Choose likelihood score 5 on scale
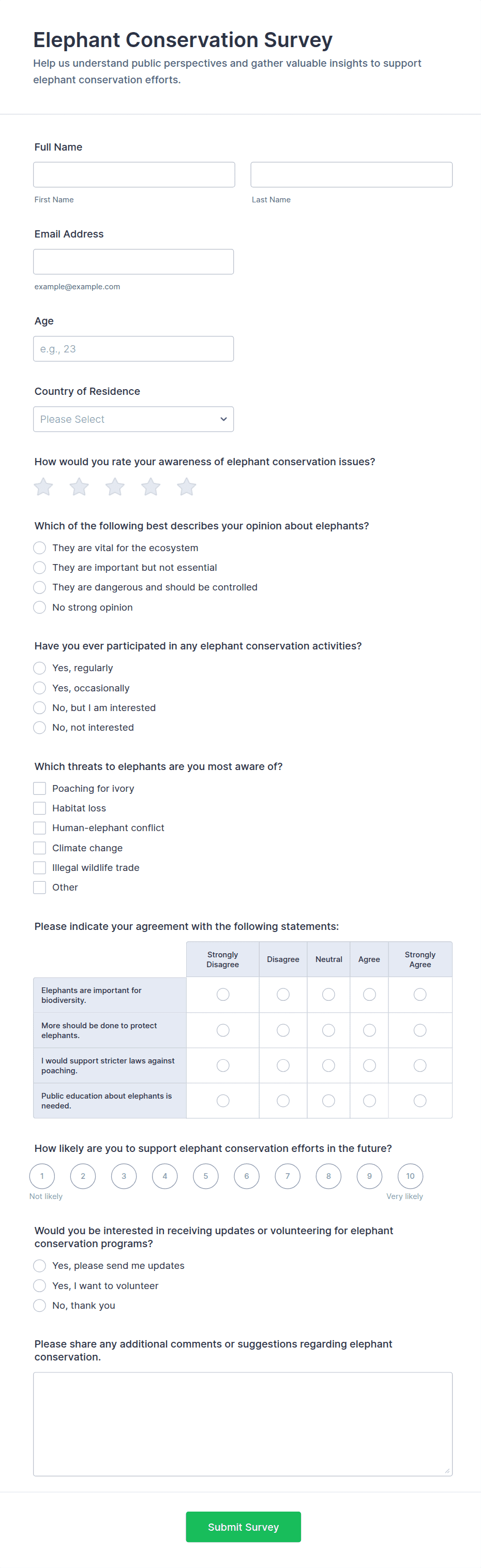The image size is (481, 1568). pos(205,1176)
